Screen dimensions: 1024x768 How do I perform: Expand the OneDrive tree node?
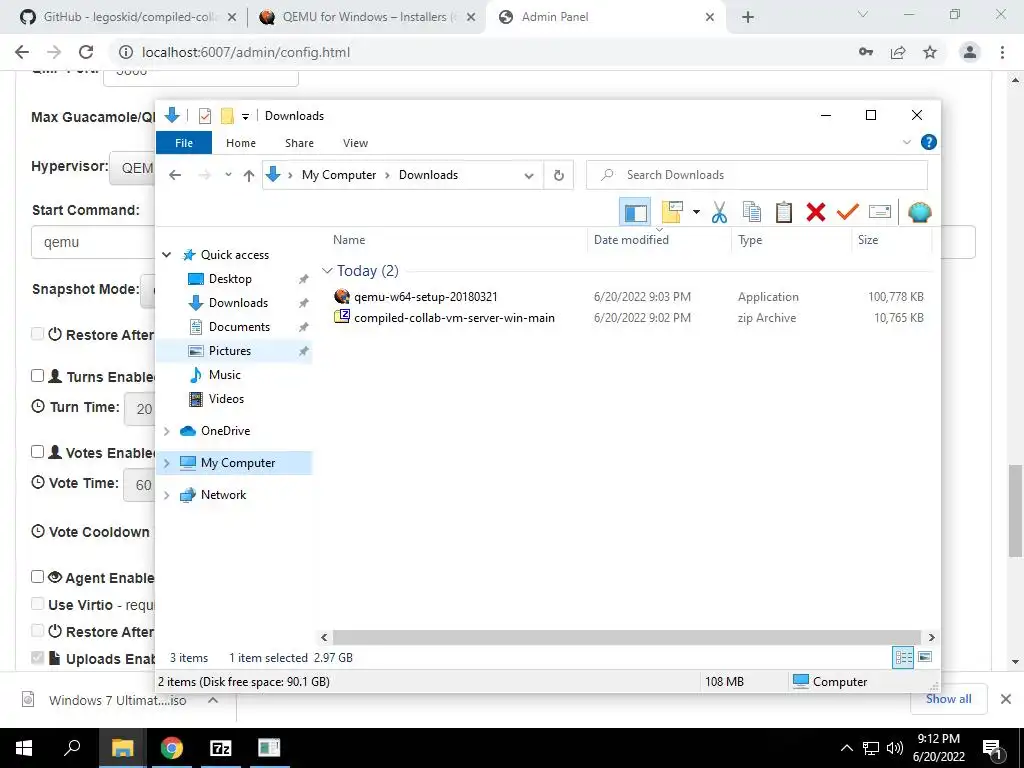coord(167,431)
